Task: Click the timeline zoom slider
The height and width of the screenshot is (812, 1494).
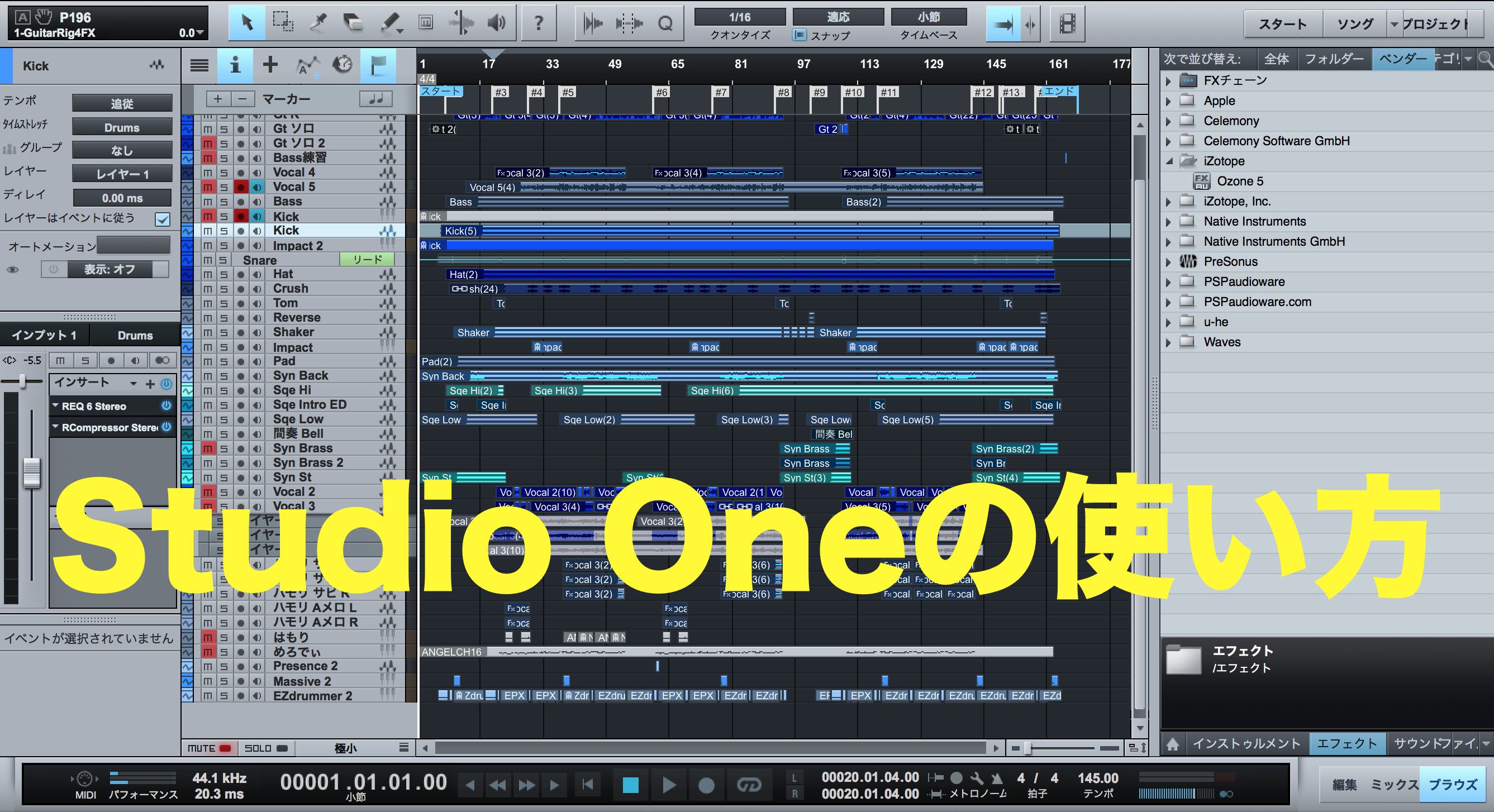Action: point(1027,748)
